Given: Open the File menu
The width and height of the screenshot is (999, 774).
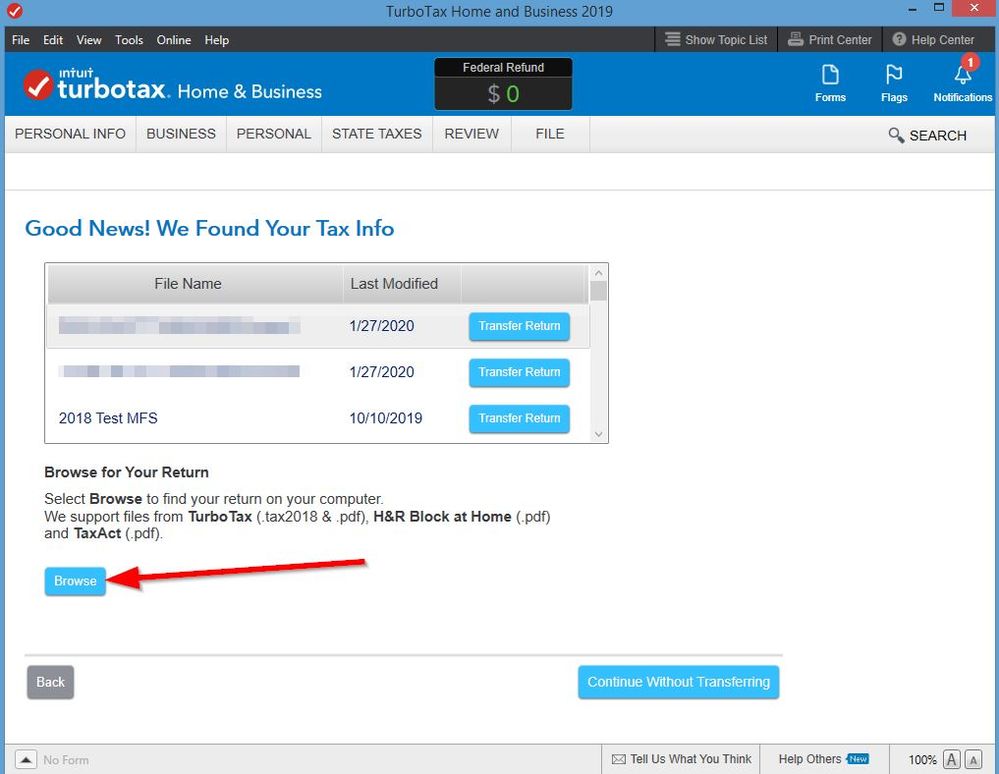Looking at the screenshot, I should tap(20, 39).
